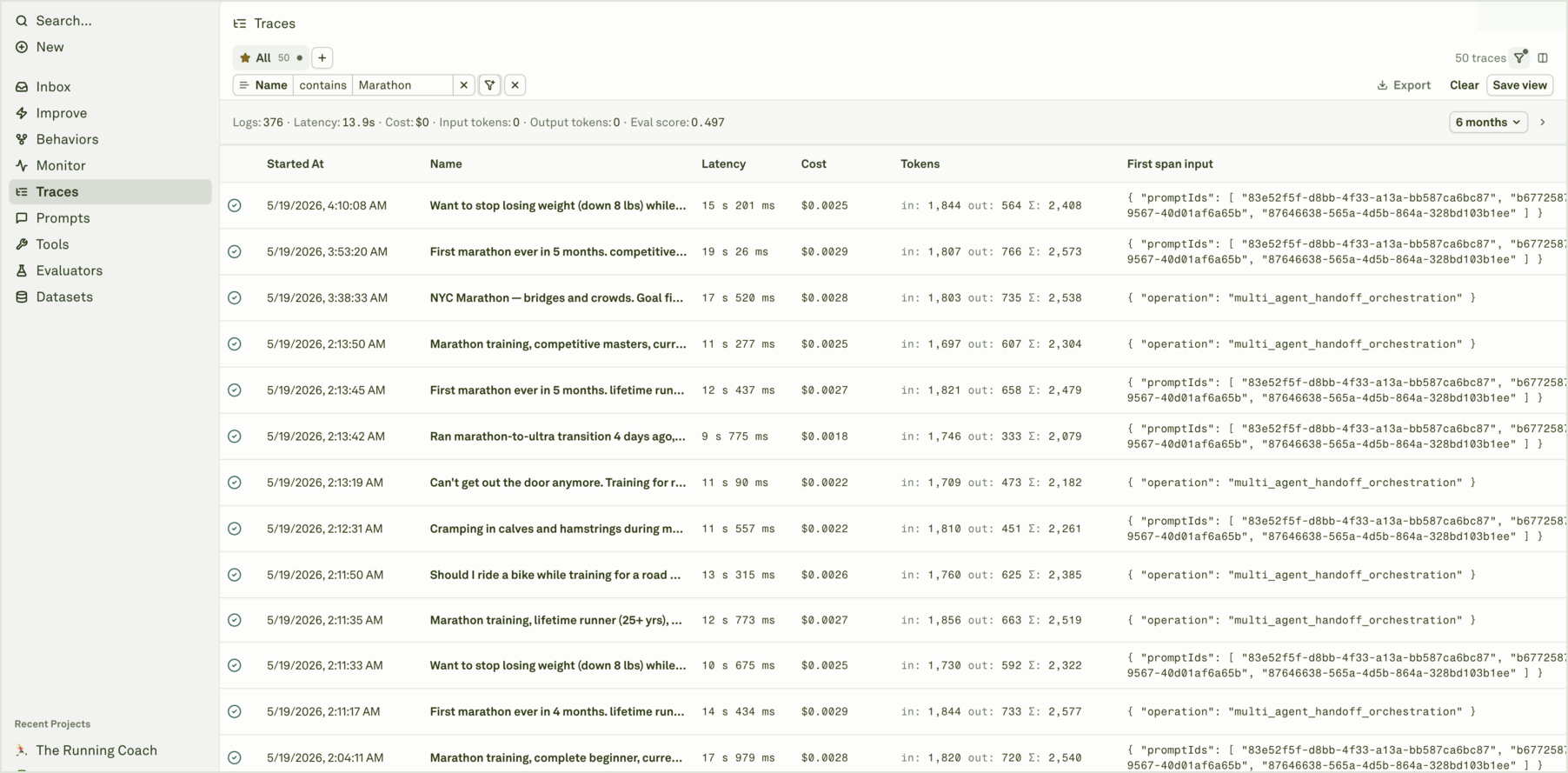Select trace row started 4:10:08 AM status circle
The height and width of the screenshot is (773, 1568).
235,205
